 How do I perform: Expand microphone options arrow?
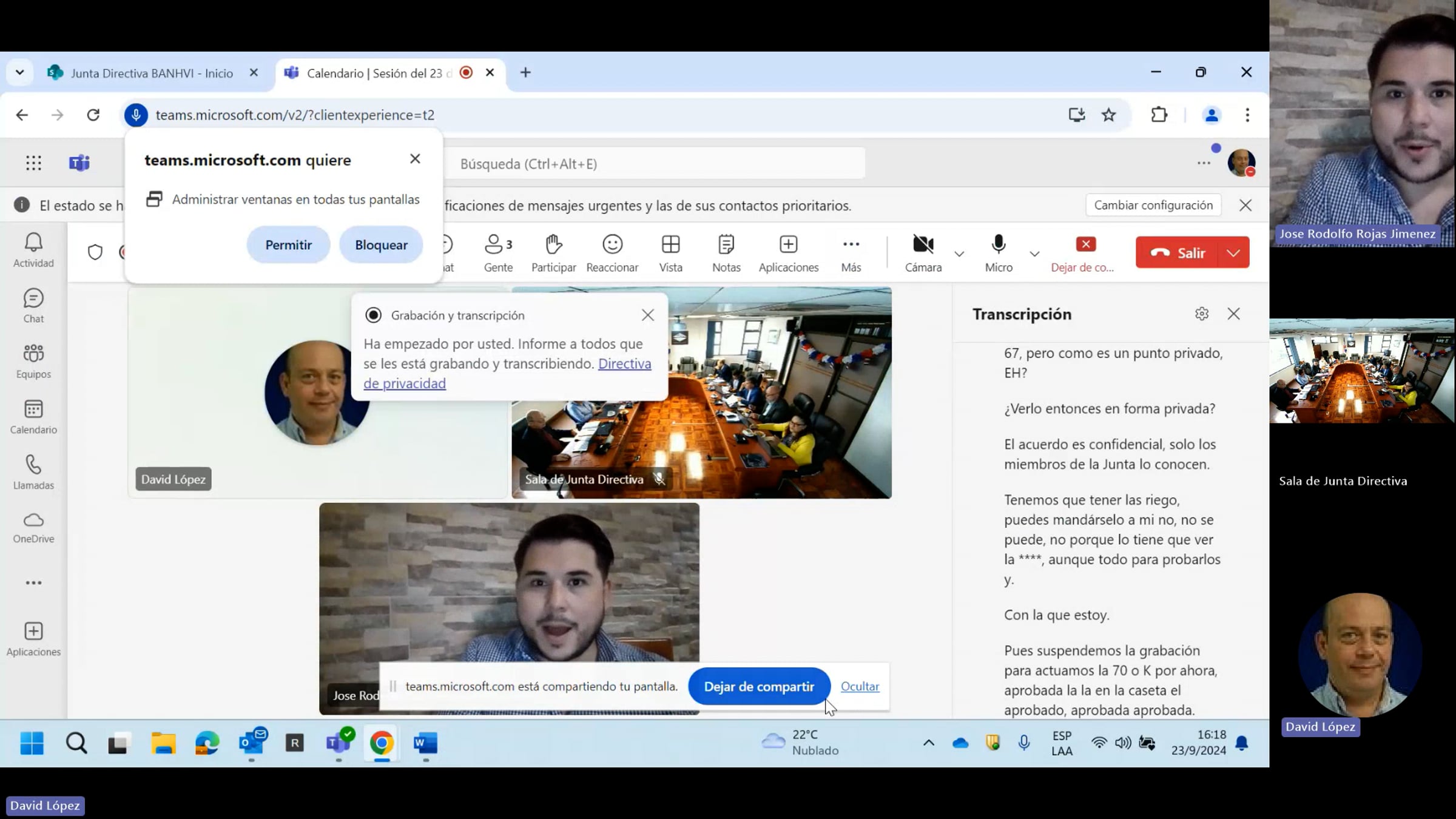coord(1034,254)
